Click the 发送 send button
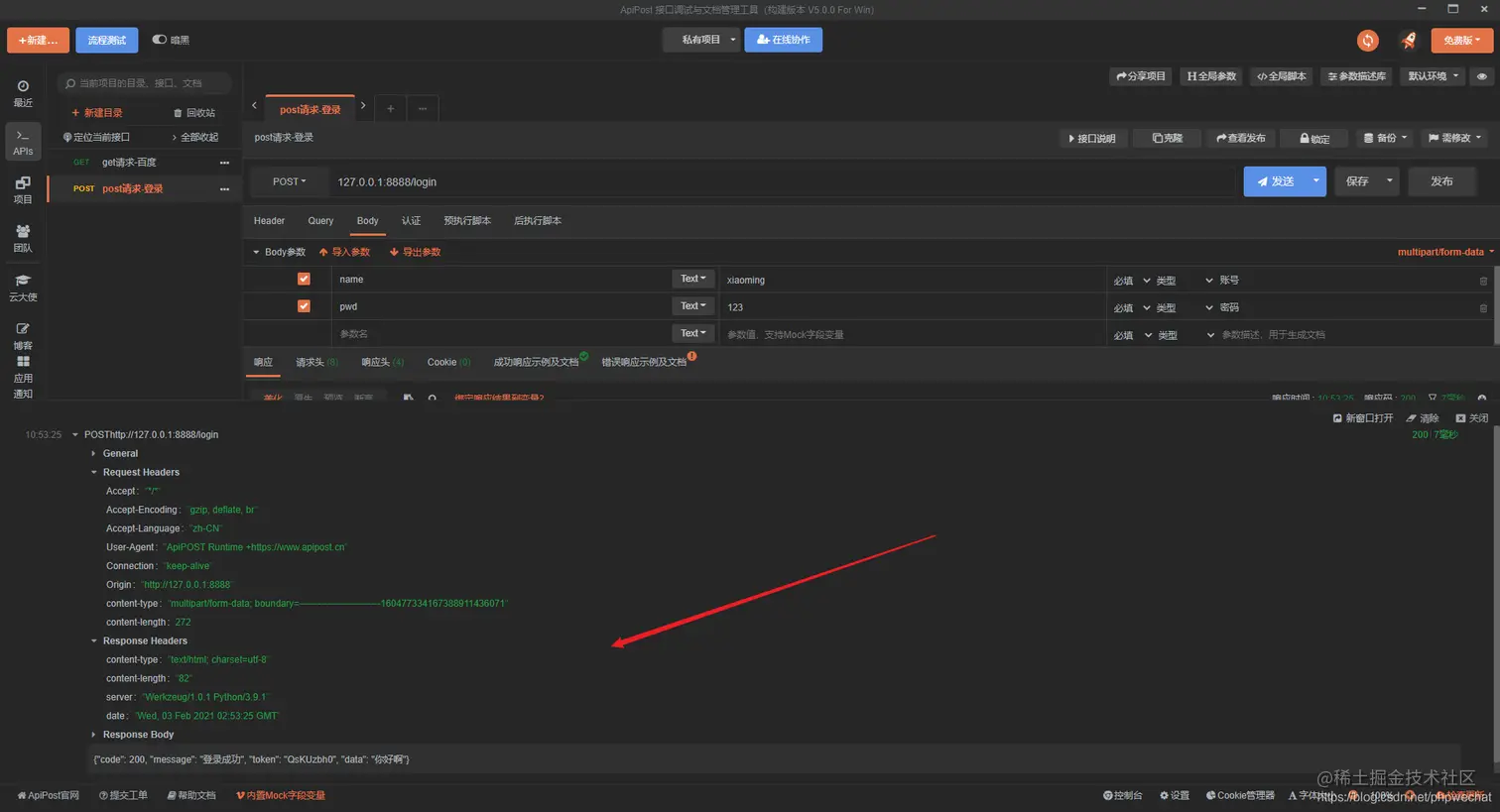 [x=1275, y=181]
